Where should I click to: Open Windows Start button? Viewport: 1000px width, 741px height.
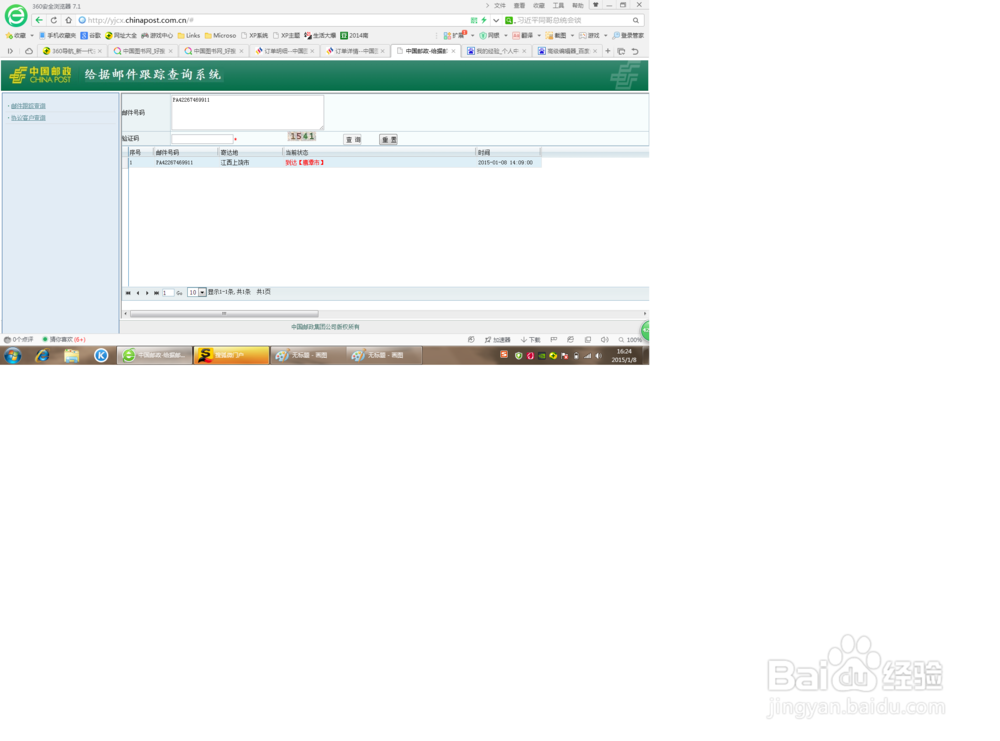[13, 355]
